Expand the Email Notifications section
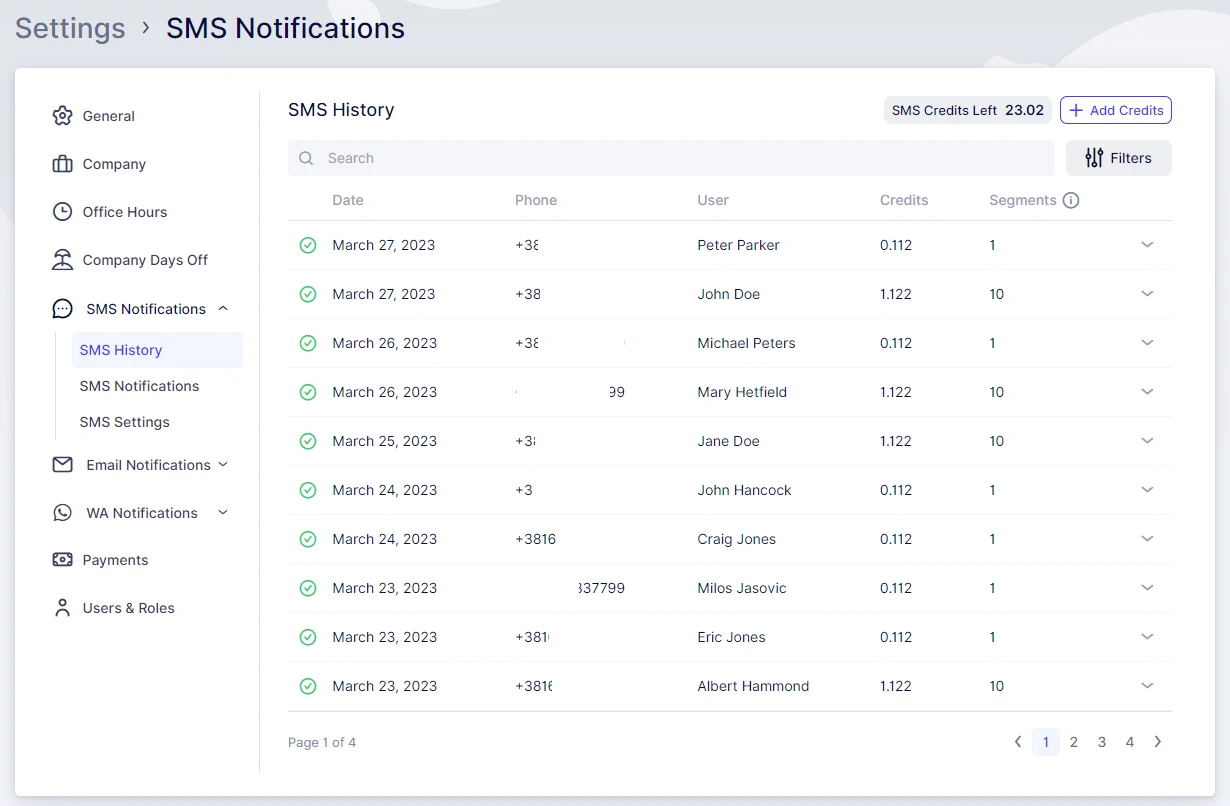Image resolution: width=1230 pixels, height=806 pixels. pyautogui.click(x=223, y=465)
